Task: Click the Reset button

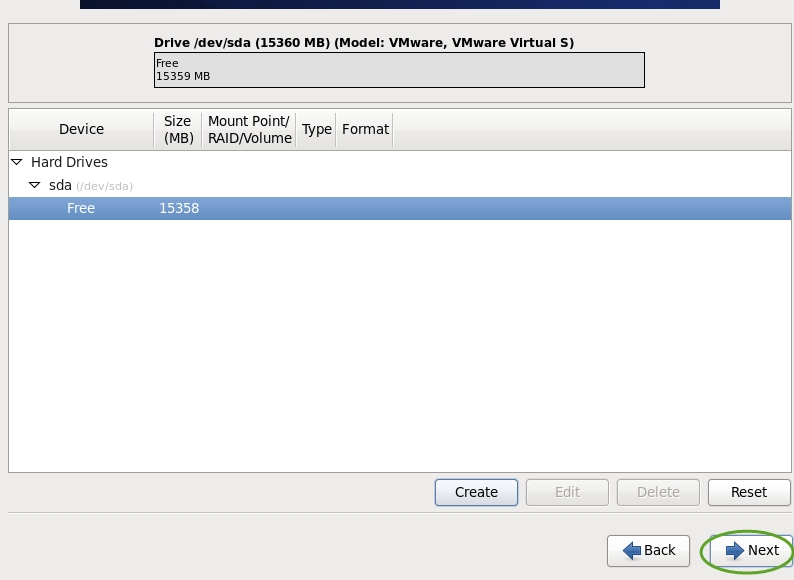Action: point(749,492)
